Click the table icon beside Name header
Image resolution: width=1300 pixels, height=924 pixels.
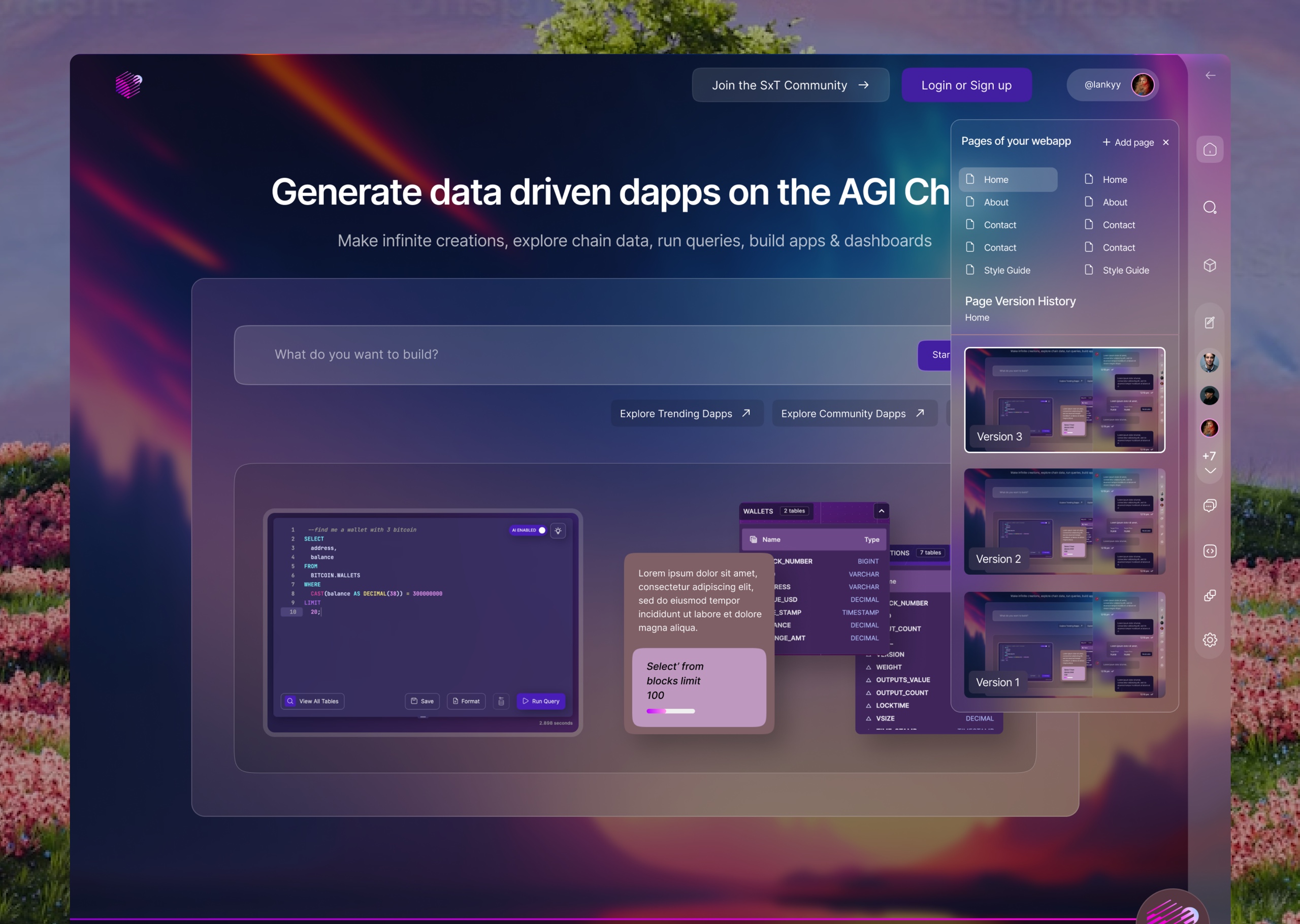tap(753, 539)
